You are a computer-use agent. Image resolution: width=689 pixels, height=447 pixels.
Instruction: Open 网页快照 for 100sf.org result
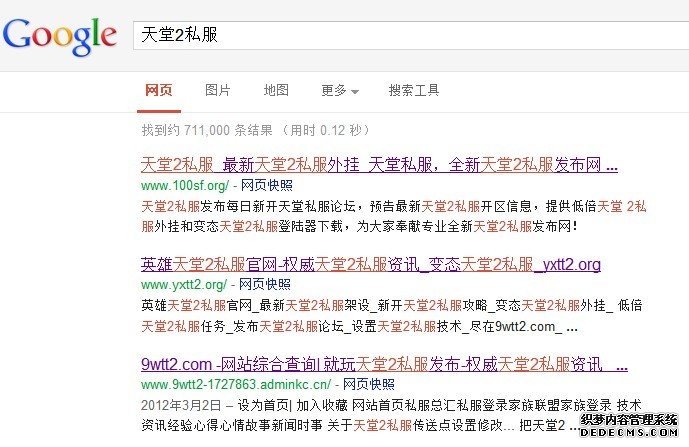point(267,185)
